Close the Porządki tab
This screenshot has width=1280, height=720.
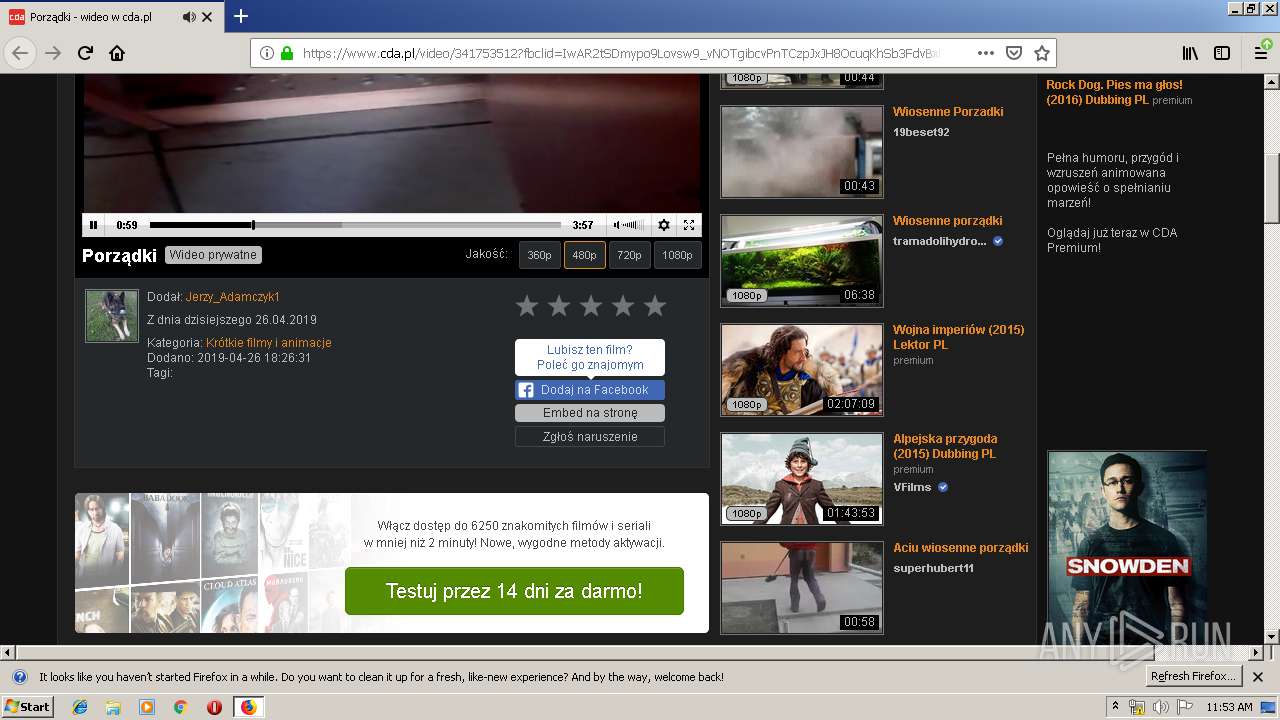pos(207,17)
